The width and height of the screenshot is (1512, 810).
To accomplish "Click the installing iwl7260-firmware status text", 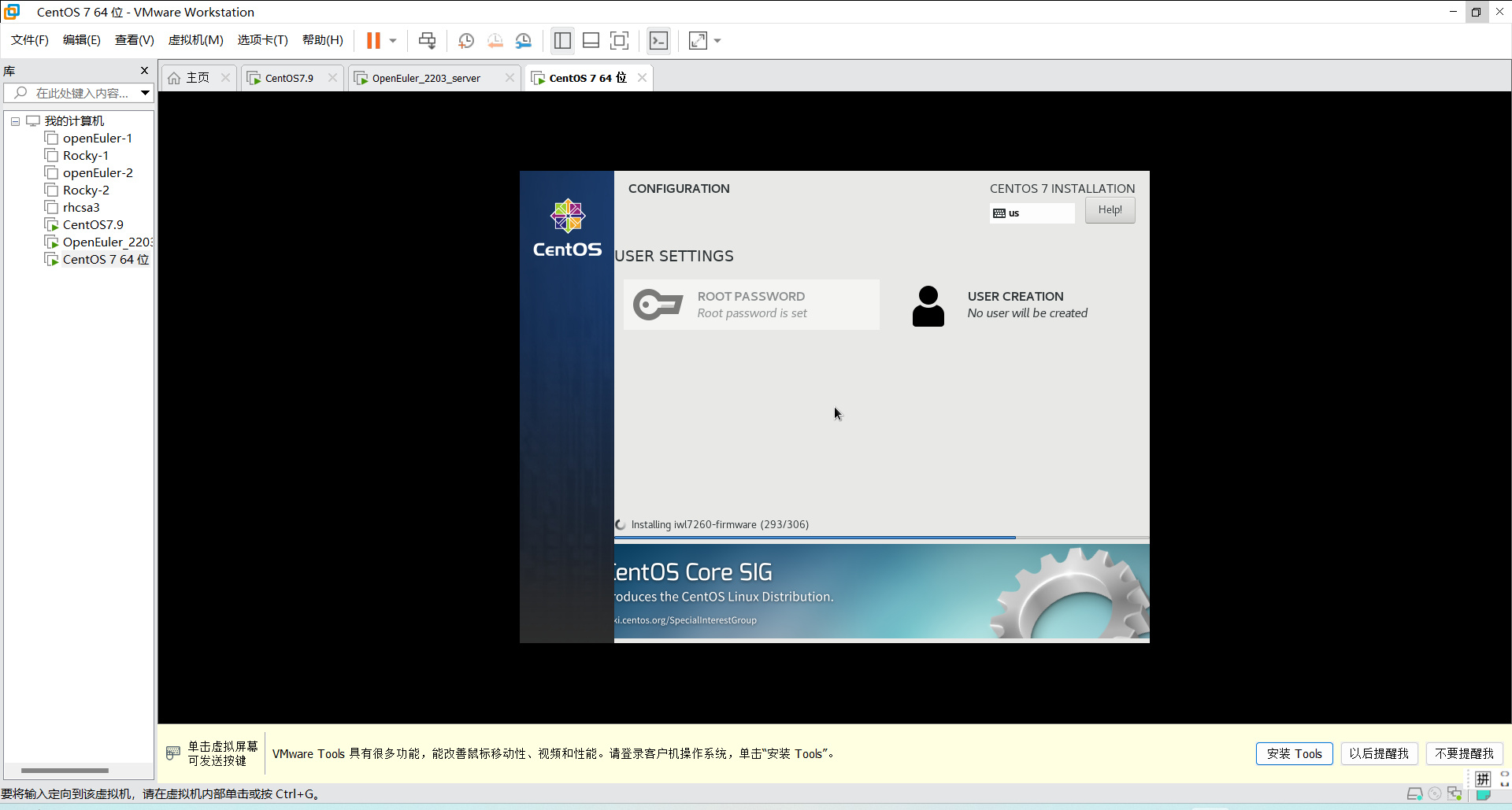I will pyautogui.click(x=720, y=524).
